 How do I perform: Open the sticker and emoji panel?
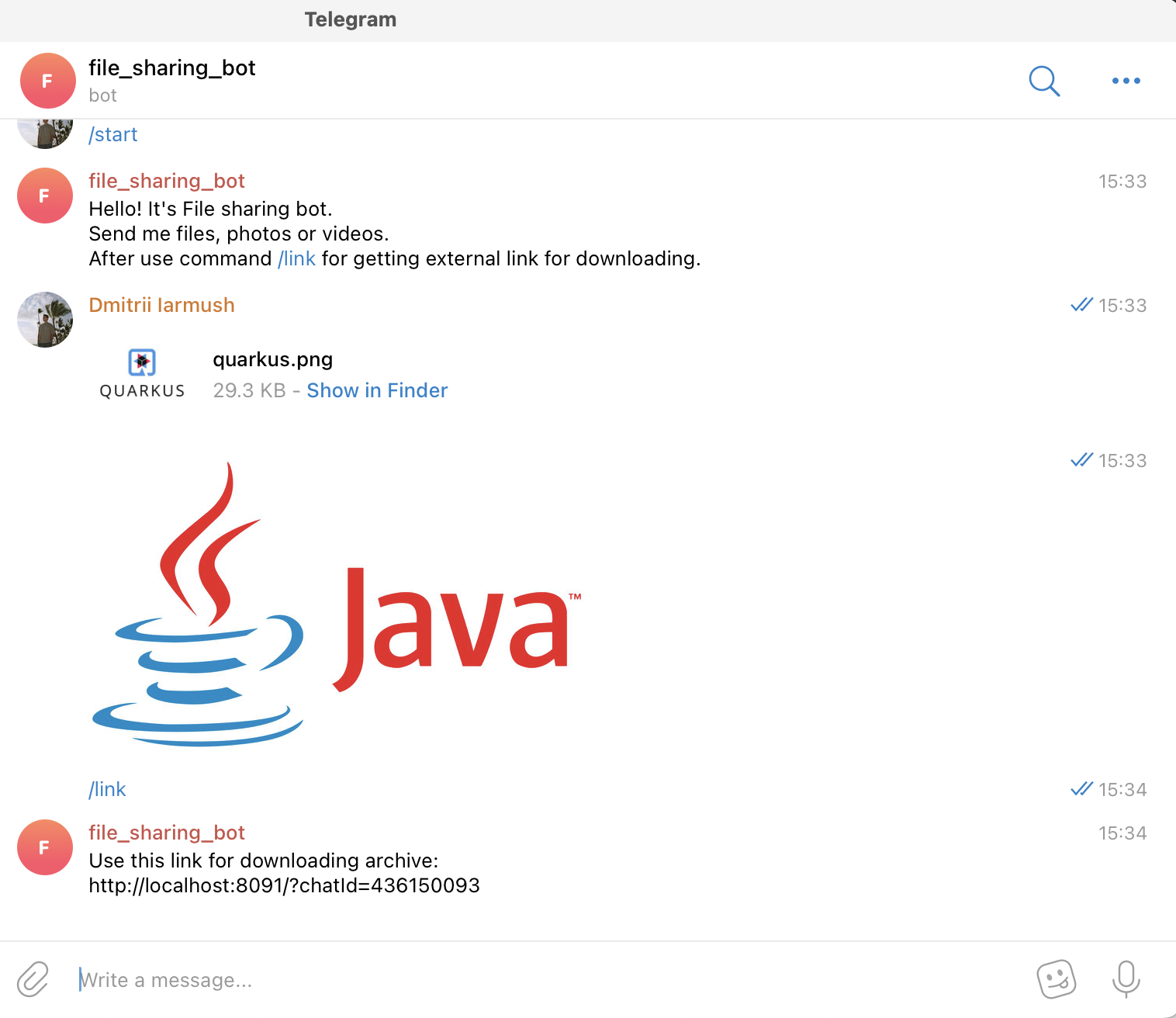tap(1057, 979)
